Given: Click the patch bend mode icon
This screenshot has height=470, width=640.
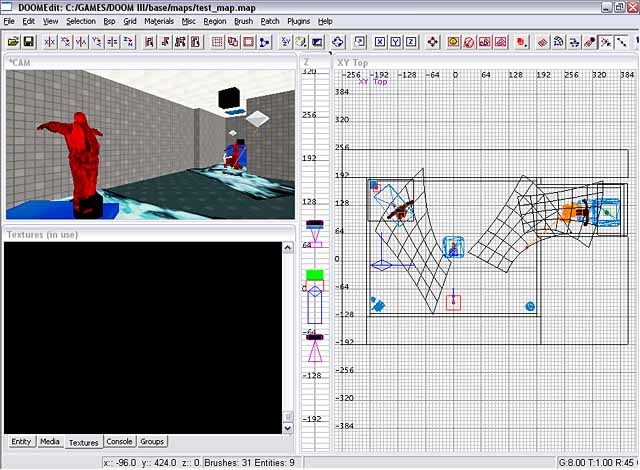Looking at the screenshot, I should click(x=558, y=42).
